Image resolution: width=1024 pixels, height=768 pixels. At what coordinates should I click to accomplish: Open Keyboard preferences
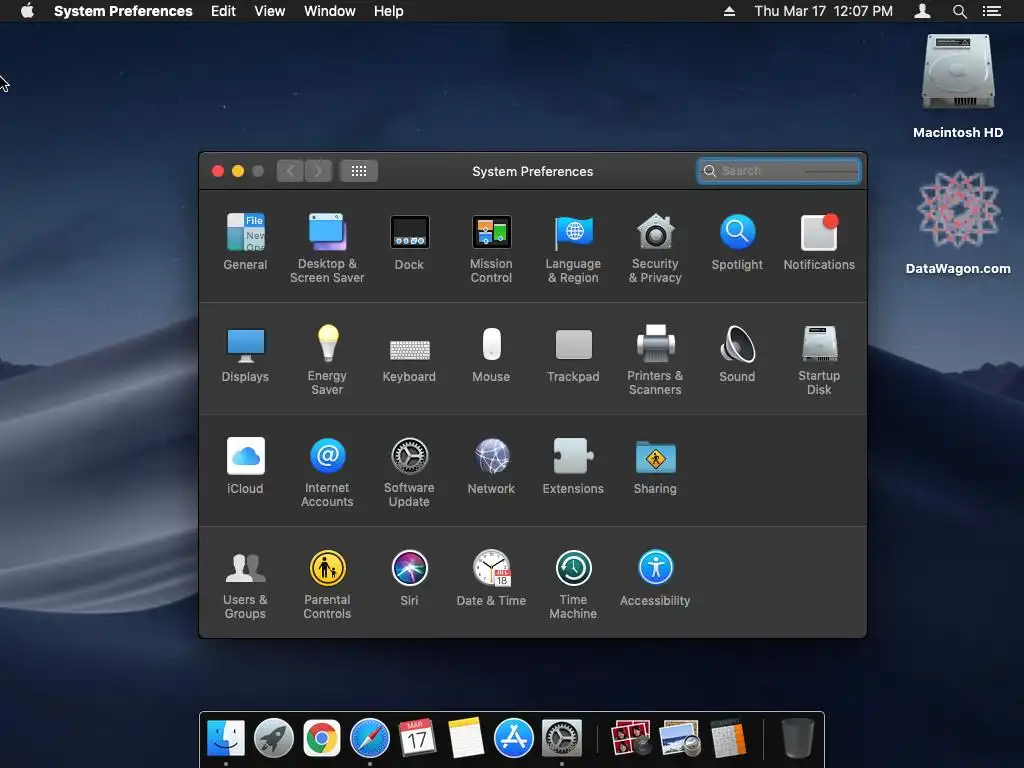coord(409,360)
